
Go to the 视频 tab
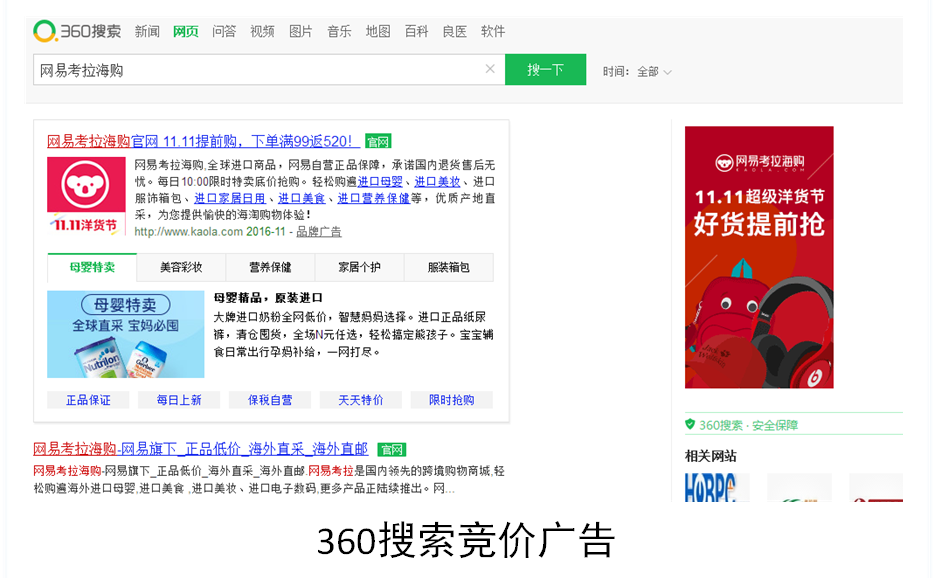tap(262, 31)
